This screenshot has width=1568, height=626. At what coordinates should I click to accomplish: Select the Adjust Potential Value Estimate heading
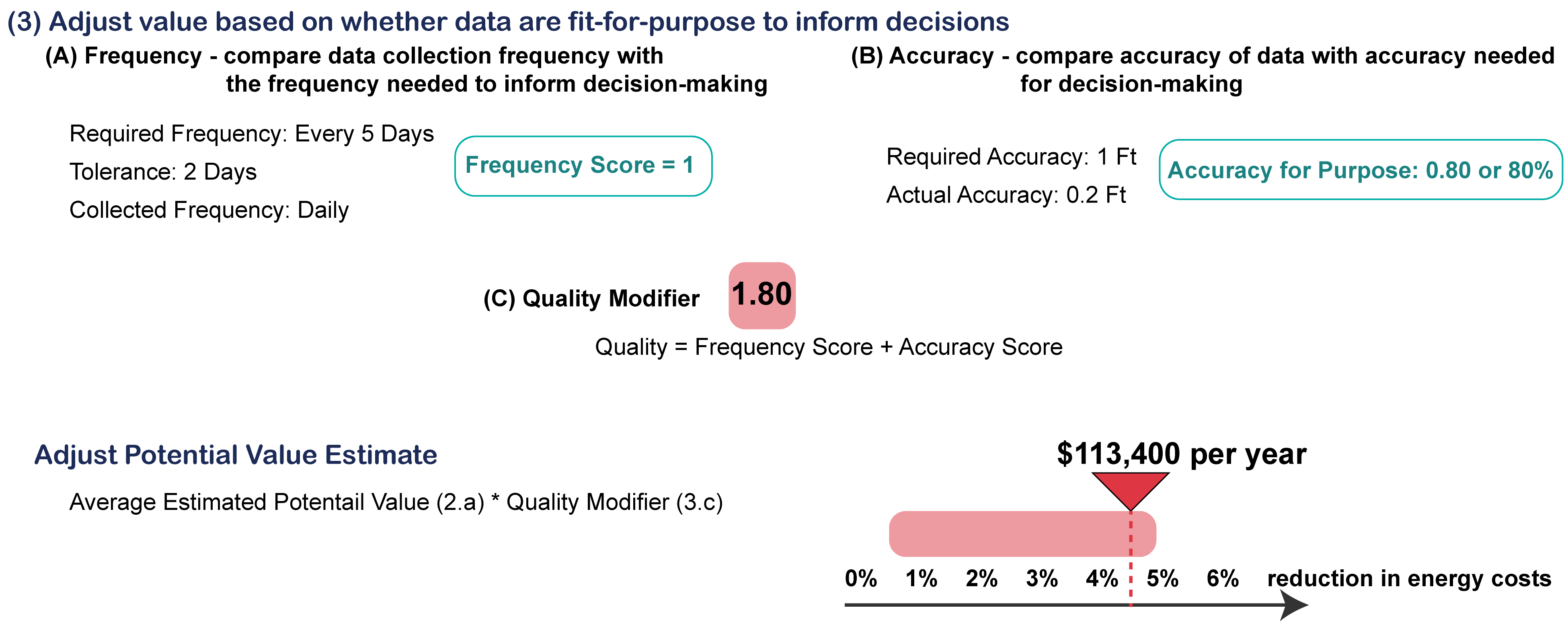(x=236, y=455)
